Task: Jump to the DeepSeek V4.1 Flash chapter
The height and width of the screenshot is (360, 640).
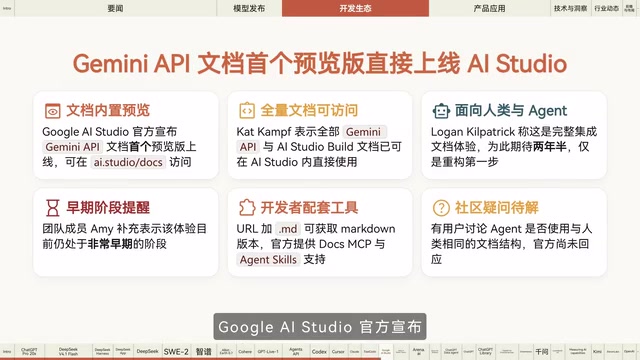Action: click(68, 351)
